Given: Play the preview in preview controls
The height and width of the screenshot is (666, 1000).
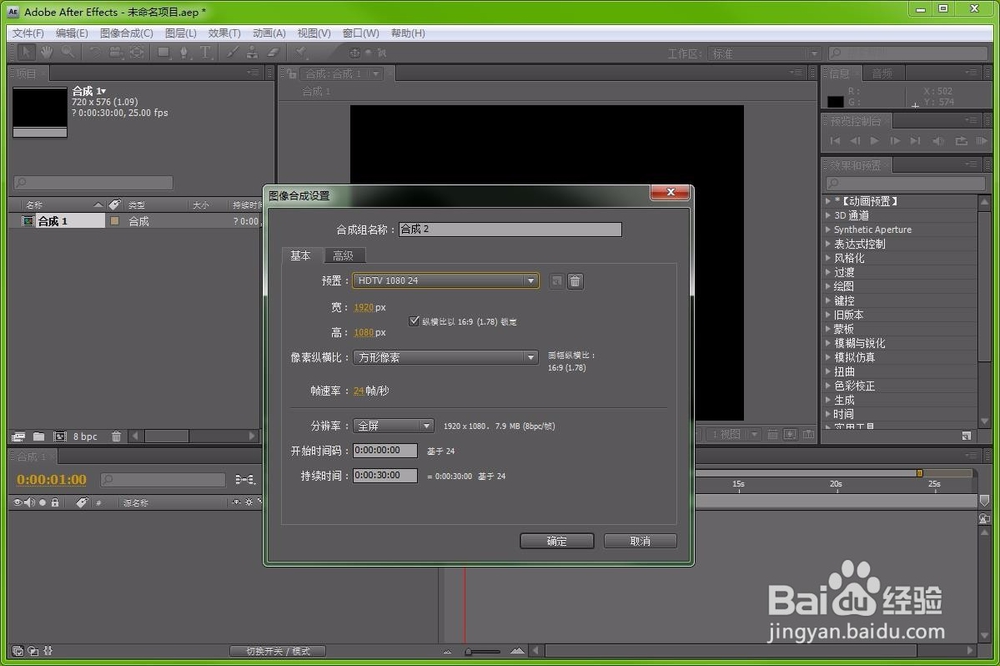Looking at the screenshot, I should (x=874, y=141).
